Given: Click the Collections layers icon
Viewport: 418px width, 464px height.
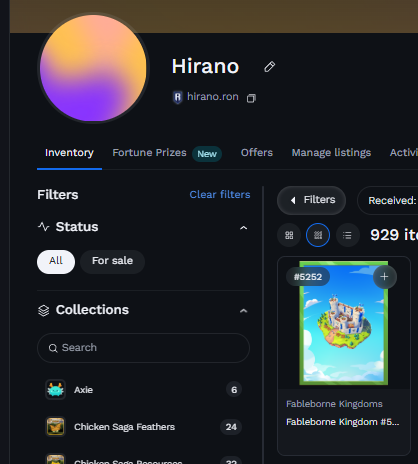Looking at the screenshot, I should pos(43,310).
